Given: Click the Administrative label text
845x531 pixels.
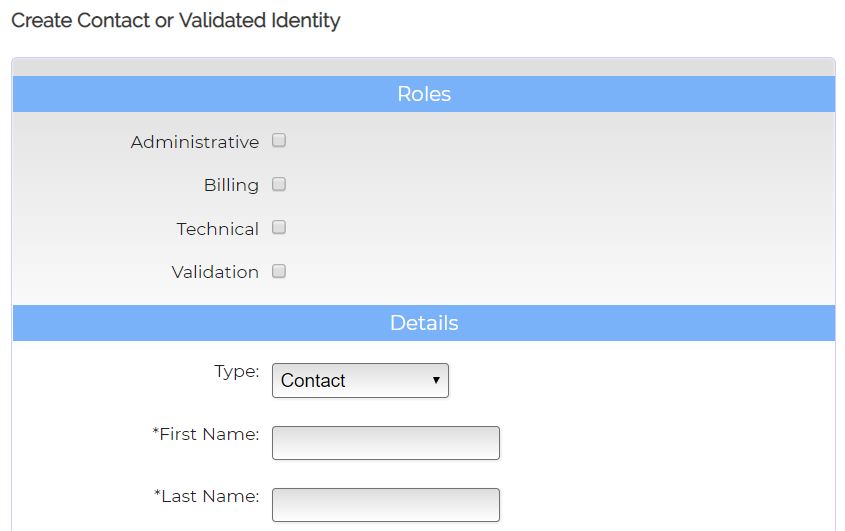Looking at the screenshot, I should click(195, 142).
